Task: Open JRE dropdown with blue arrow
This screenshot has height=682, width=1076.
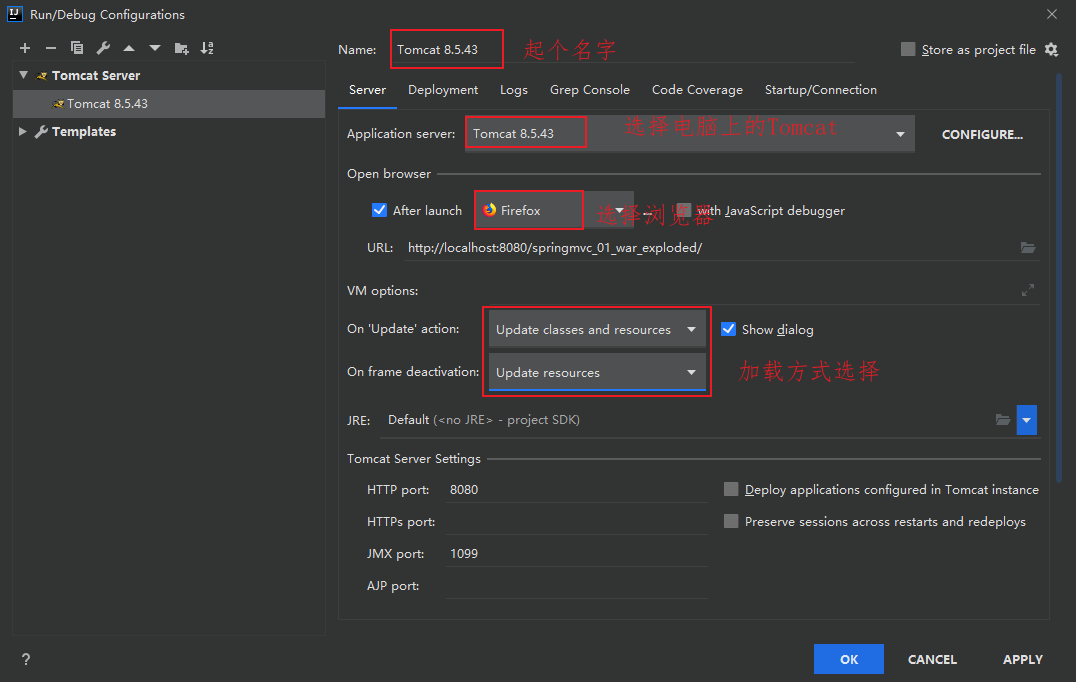Action: (x=1027, y=420)
